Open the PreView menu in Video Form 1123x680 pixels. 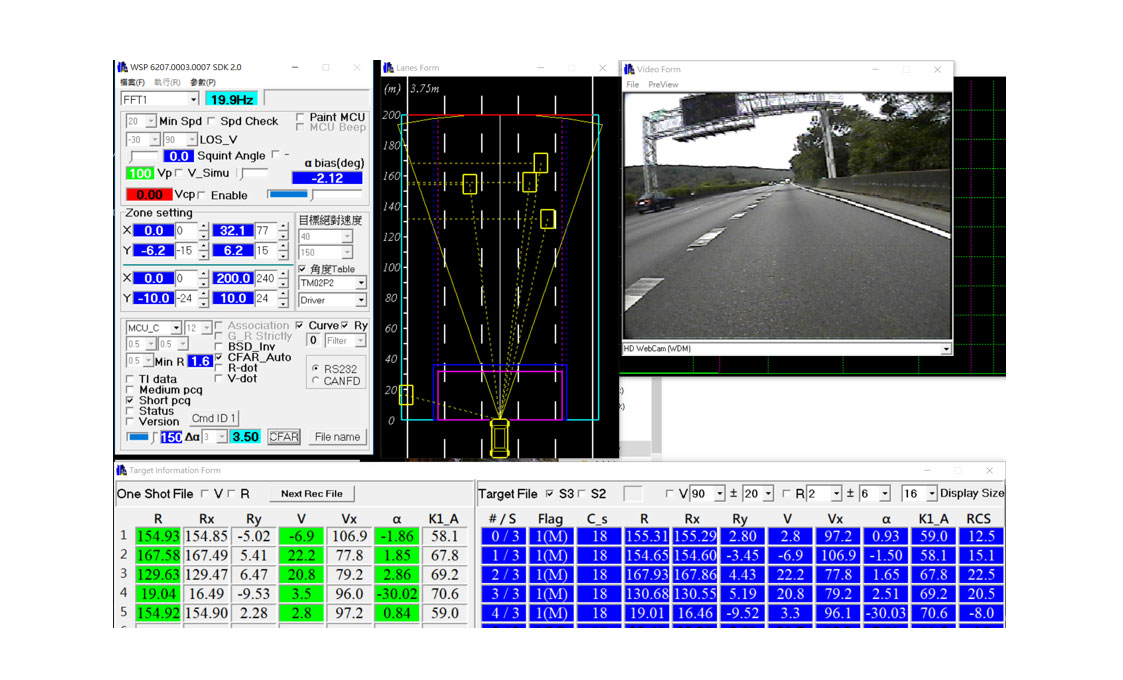[663, 85]
